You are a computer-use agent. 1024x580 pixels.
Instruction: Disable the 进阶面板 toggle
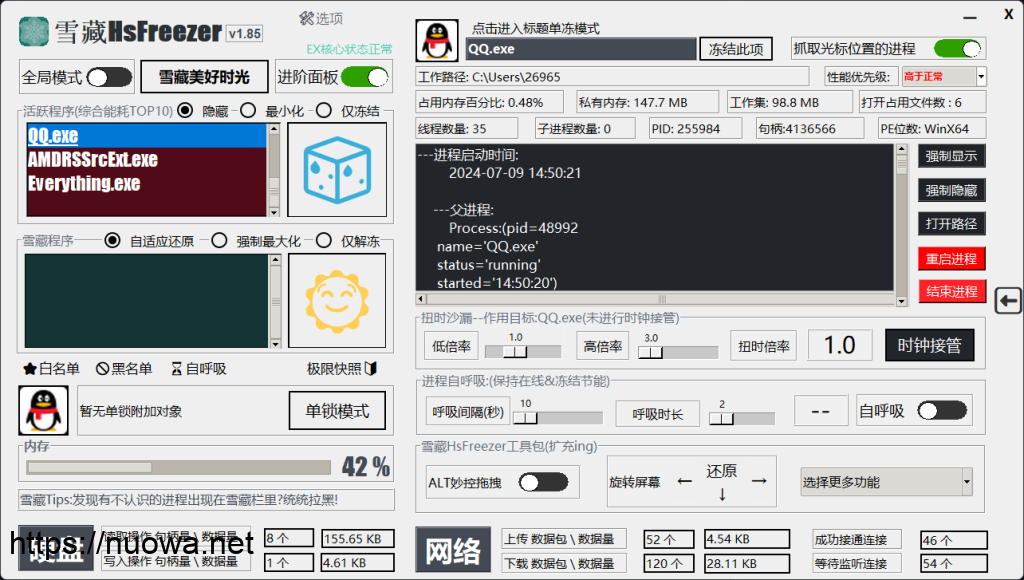pos(364,77)
